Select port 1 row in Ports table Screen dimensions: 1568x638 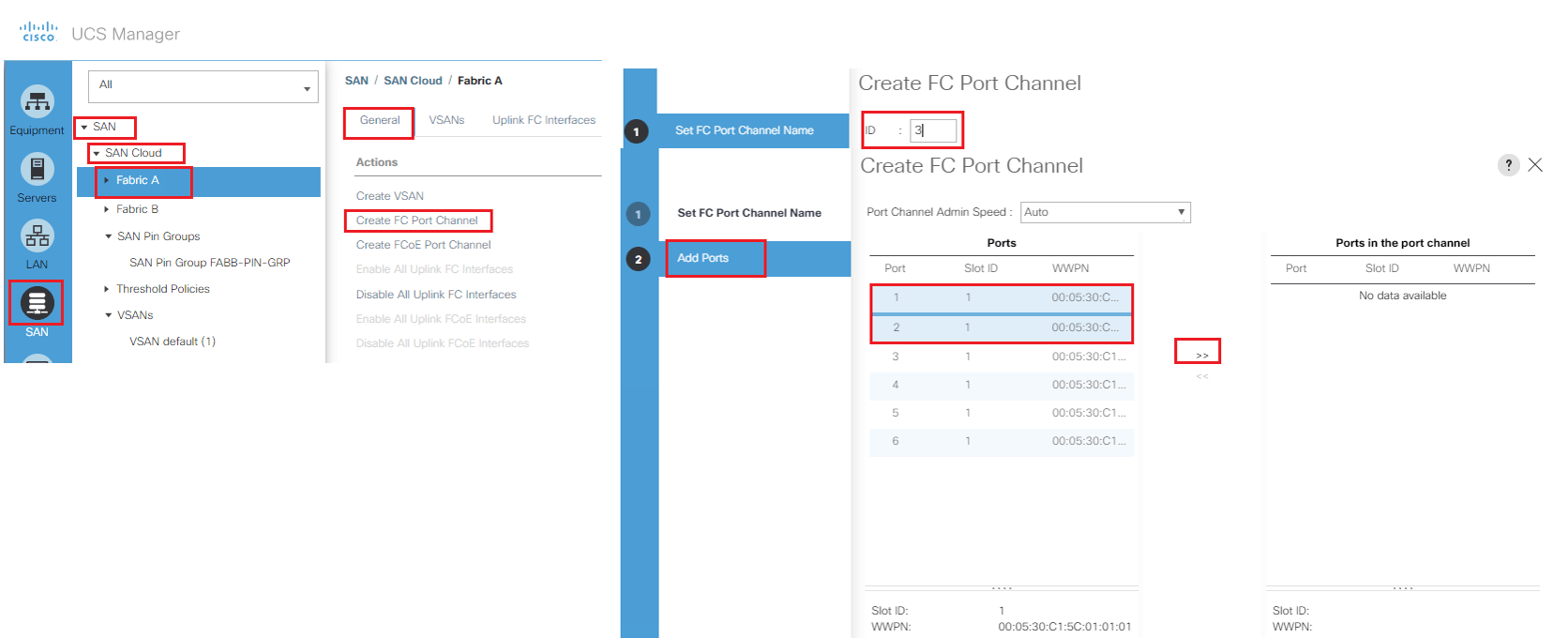point(1002,298)
